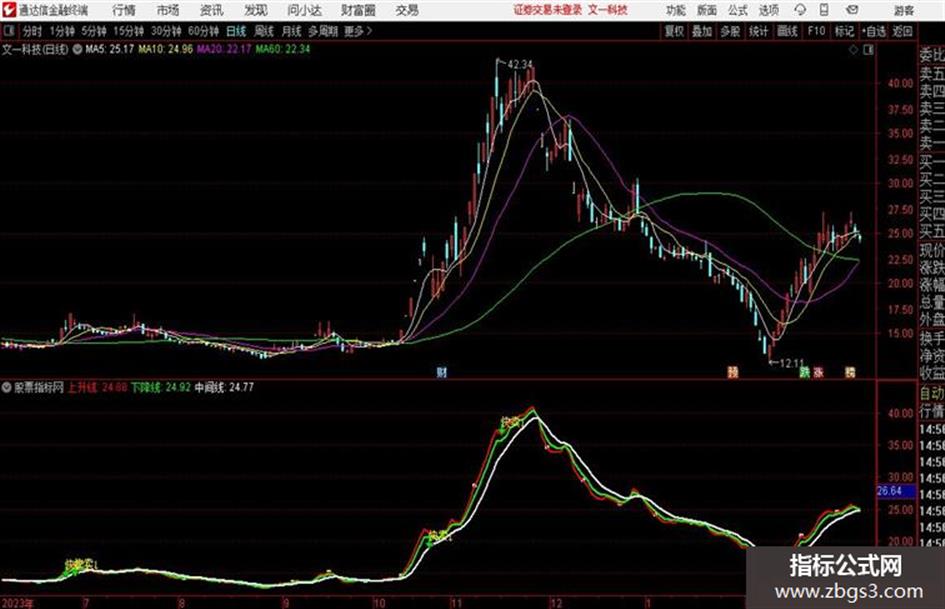Open the 画线 drawing tools

(x=787, y=31)
